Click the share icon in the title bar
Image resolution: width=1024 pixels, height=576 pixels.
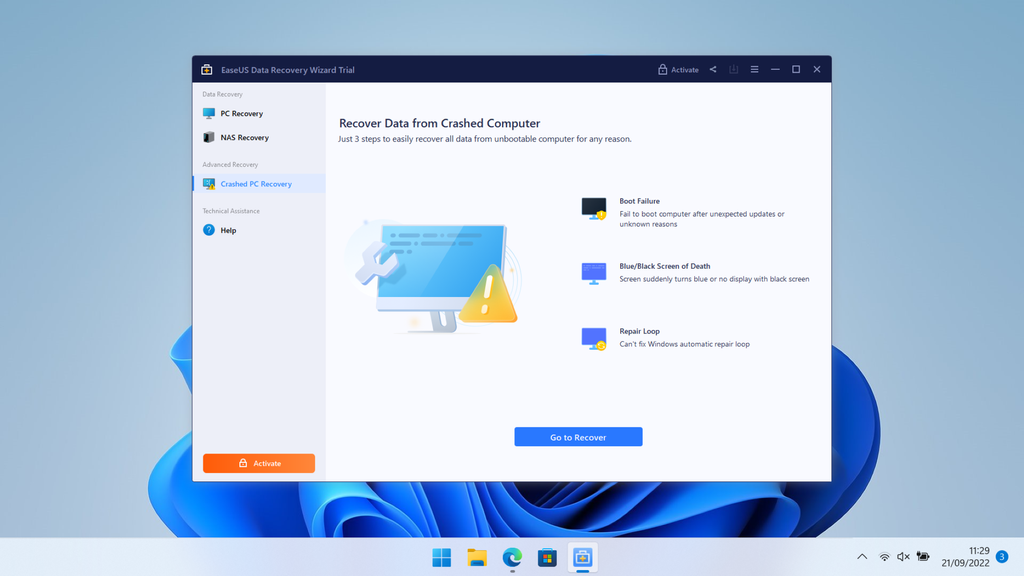point(713,69)
